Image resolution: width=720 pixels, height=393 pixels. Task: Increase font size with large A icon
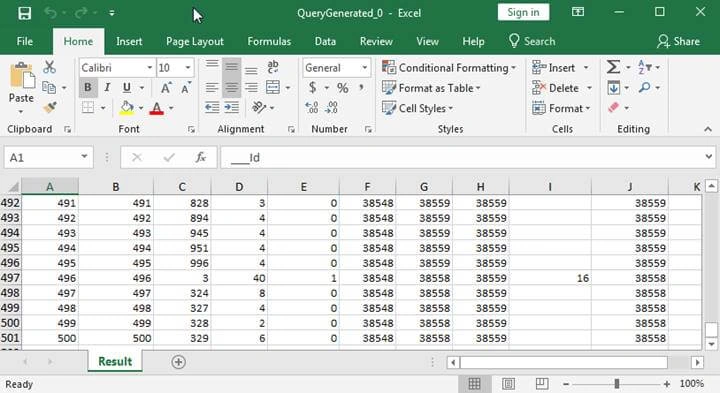point(166,88)
